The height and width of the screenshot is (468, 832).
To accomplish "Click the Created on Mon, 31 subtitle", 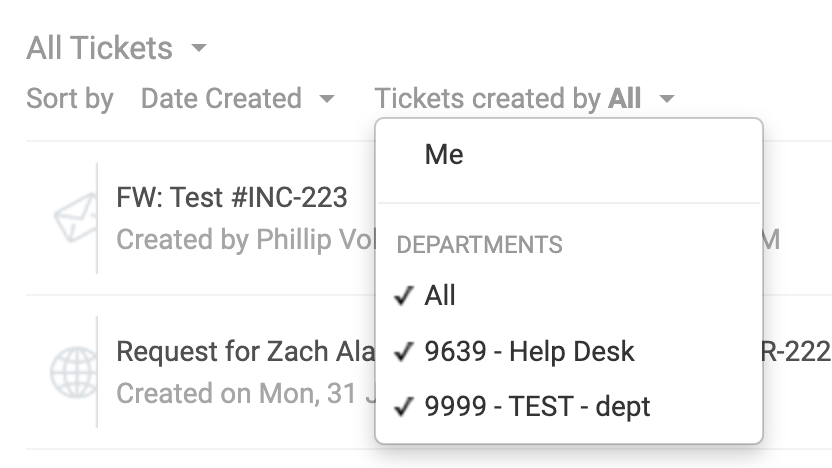I will pyautogui.click(x=246, y=393).
